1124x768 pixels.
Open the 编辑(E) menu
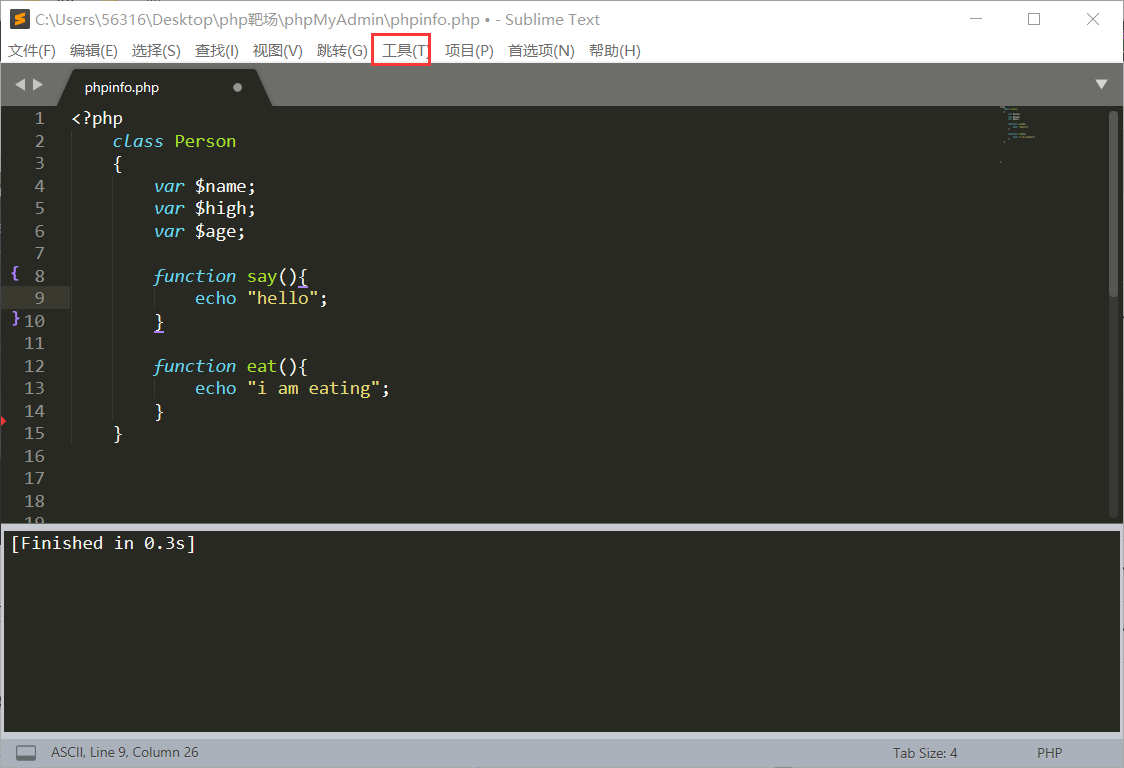point(93,51)
